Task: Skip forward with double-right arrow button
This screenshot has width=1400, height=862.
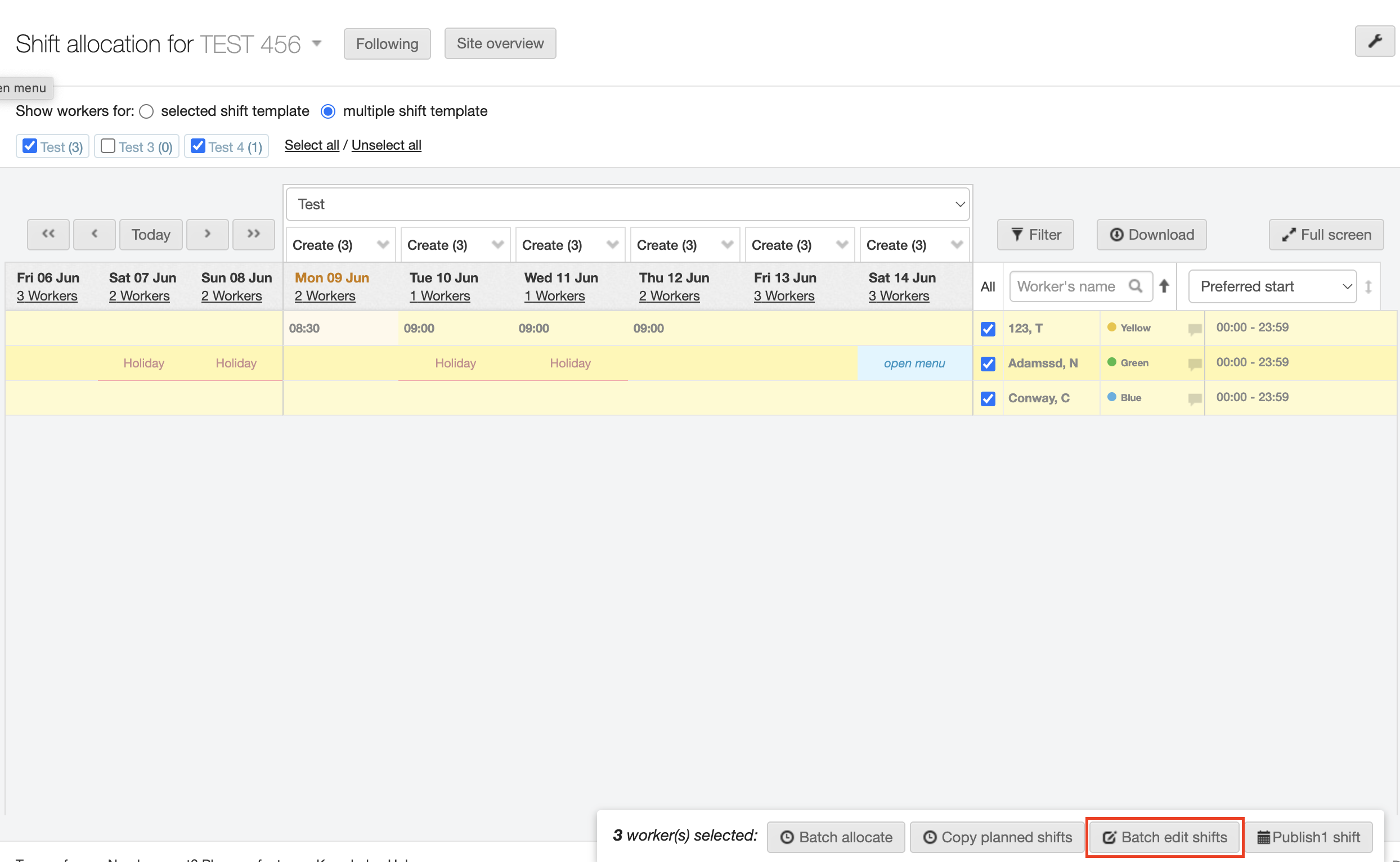Action: coord(254,234)
